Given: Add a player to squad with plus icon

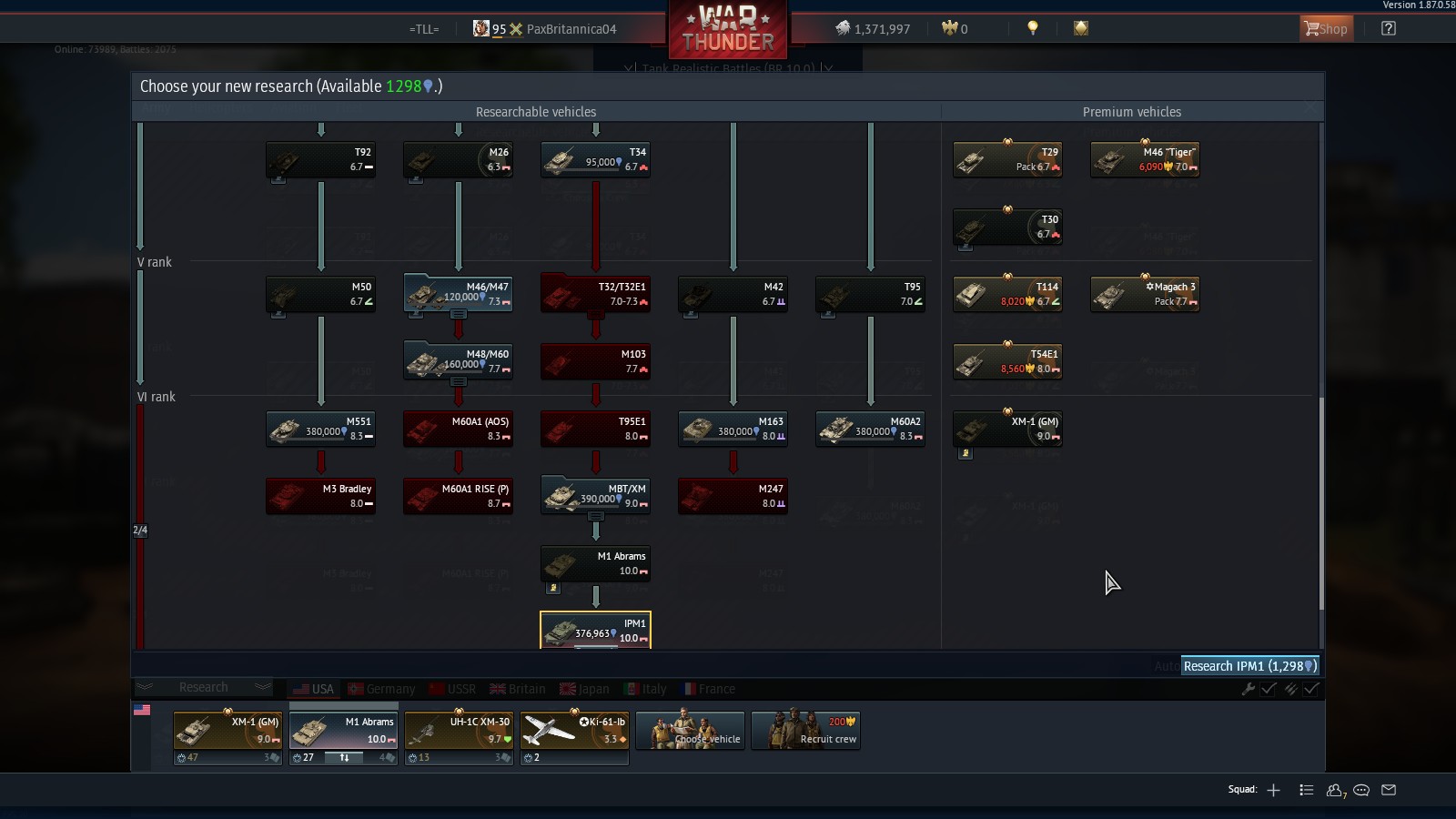Looking at the screenshot, I should pos(1273,790).
